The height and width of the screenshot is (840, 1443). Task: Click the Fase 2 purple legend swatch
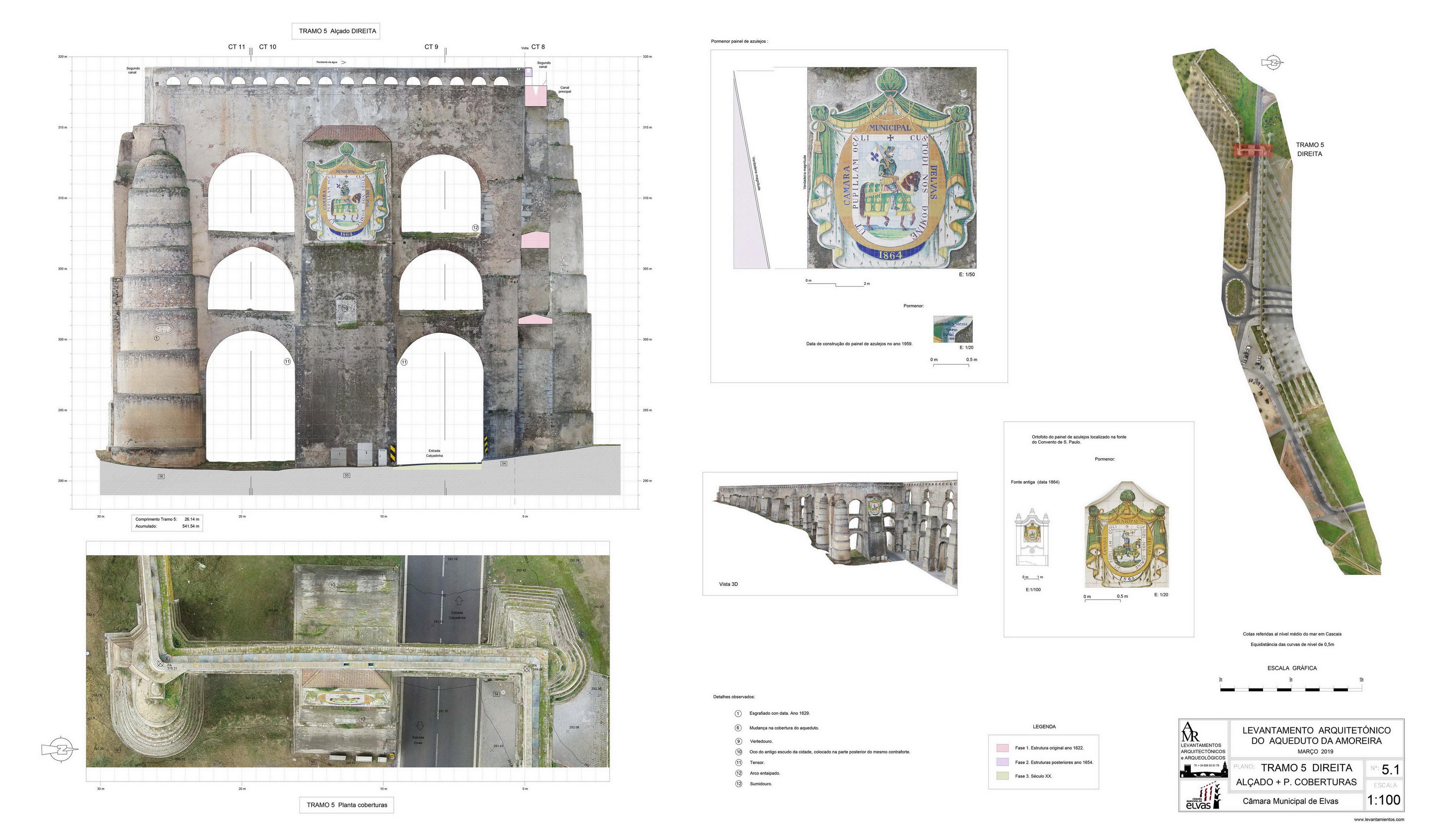pos(1002,762)
